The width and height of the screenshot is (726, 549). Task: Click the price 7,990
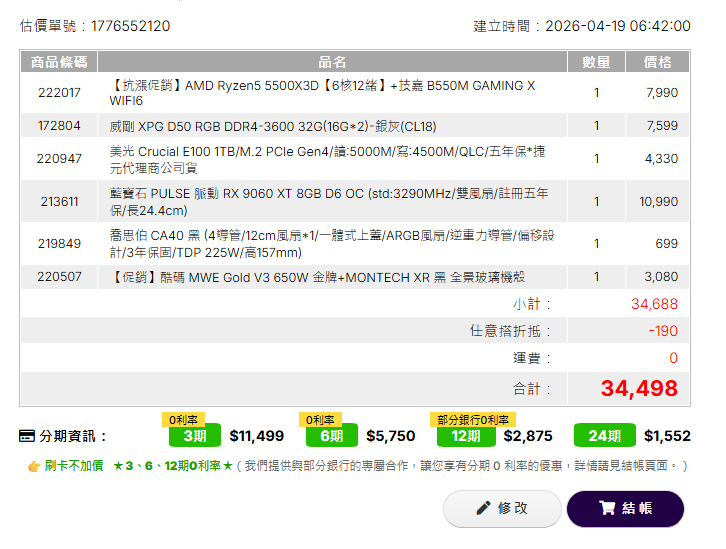(x=662, y=93)
